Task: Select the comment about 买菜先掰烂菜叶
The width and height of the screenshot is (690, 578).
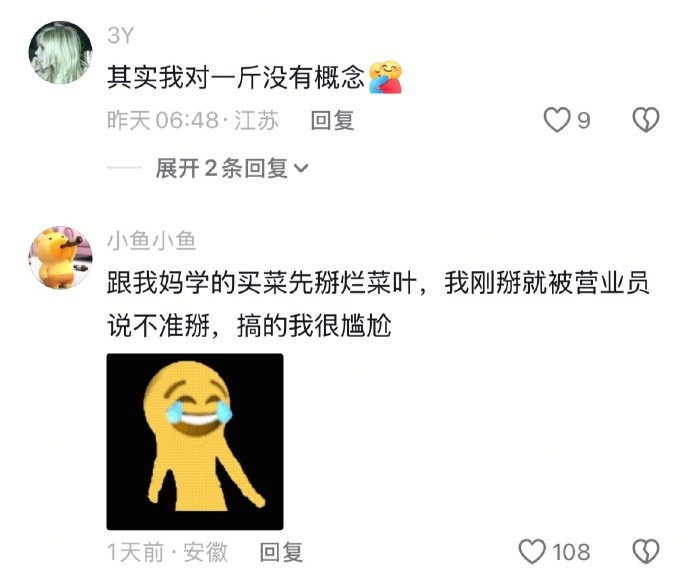Action: [378, 304]
